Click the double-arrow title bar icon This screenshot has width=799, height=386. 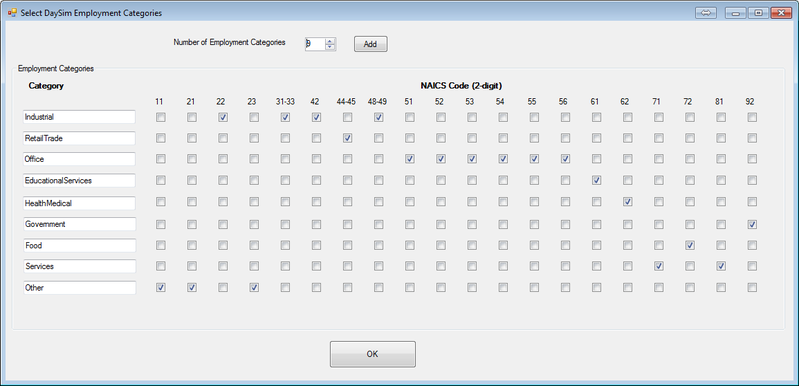(x=706, y=13)
